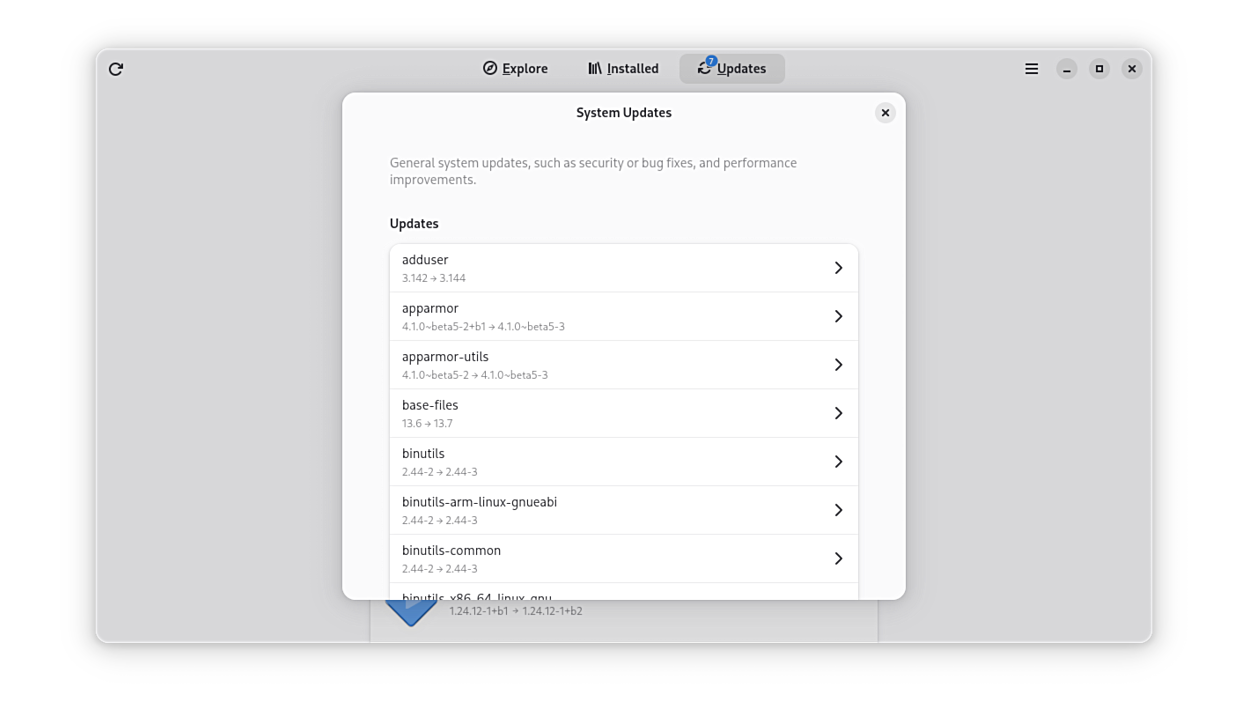Expand the adduser chevron arrow

click(x=838, y=268)
